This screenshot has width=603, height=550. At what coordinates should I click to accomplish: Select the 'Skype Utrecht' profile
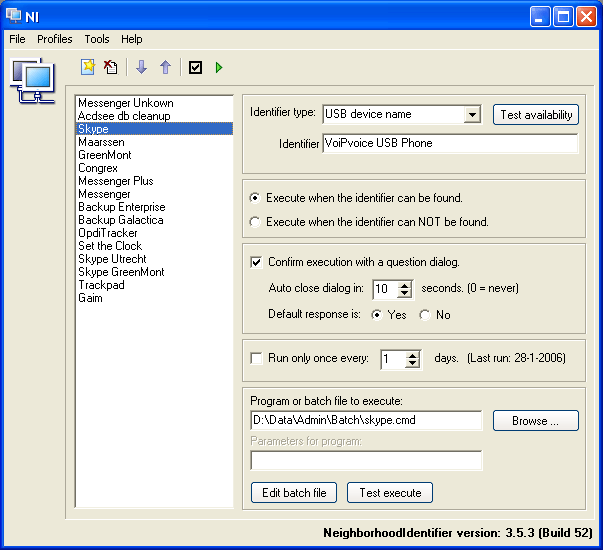coord(154,259)
